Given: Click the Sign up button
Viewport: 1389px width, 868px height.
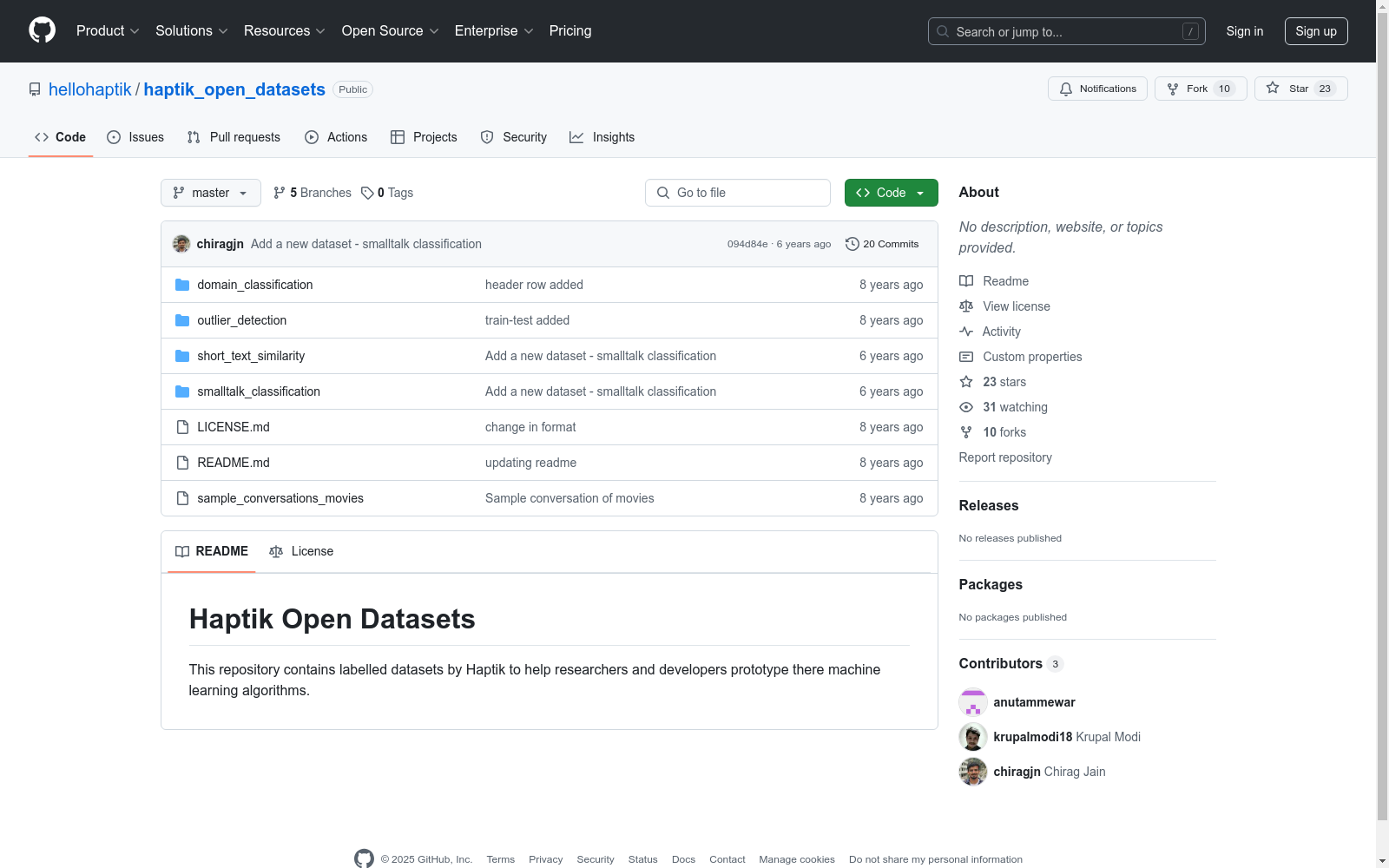Looking at the screenshot, I should [1316, 31].
